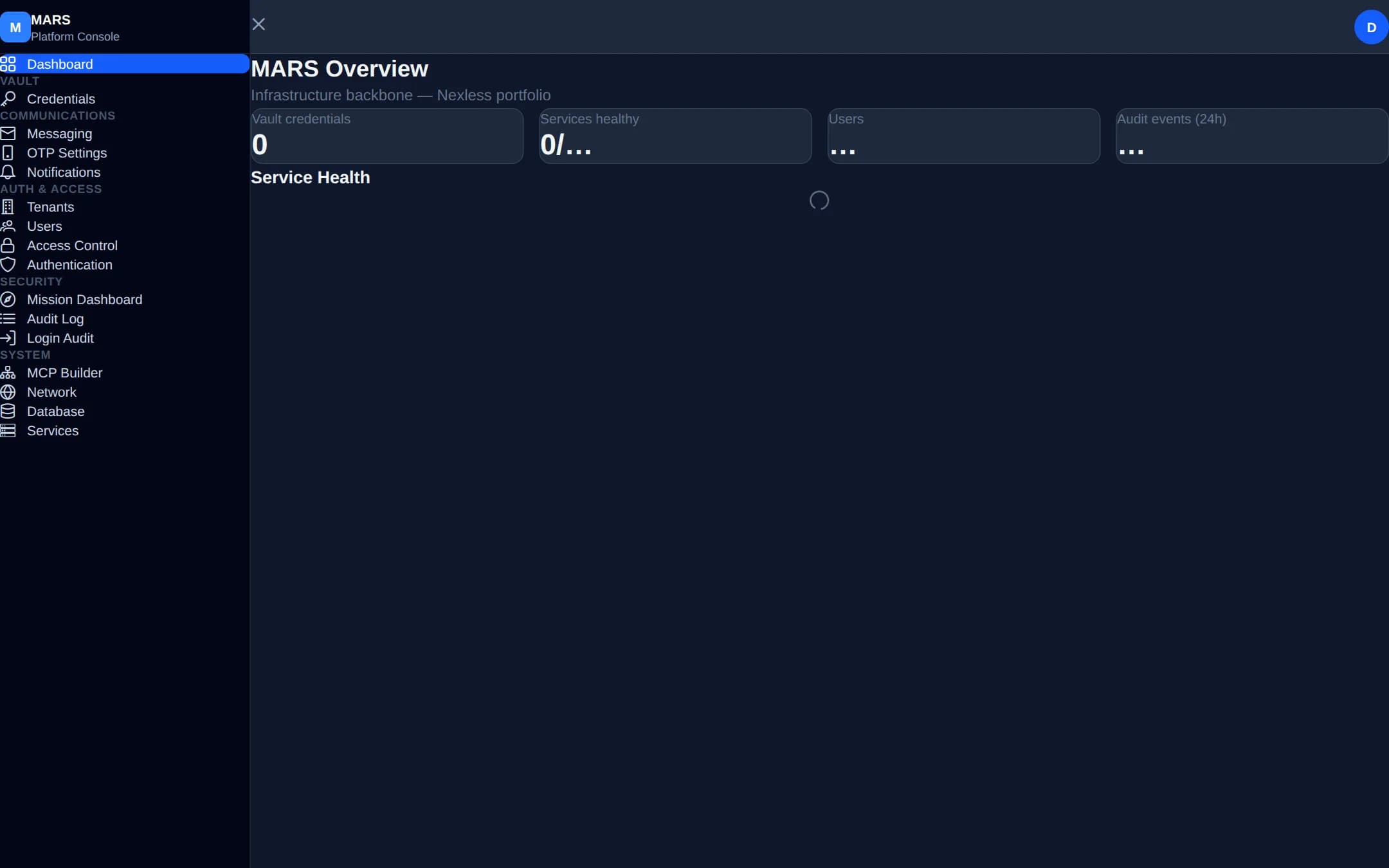Click the Audit events (24h) card
Image resolution: width=1389 pixels, height=868 pixels.
pyautogui.click(x=1252, y=136)
